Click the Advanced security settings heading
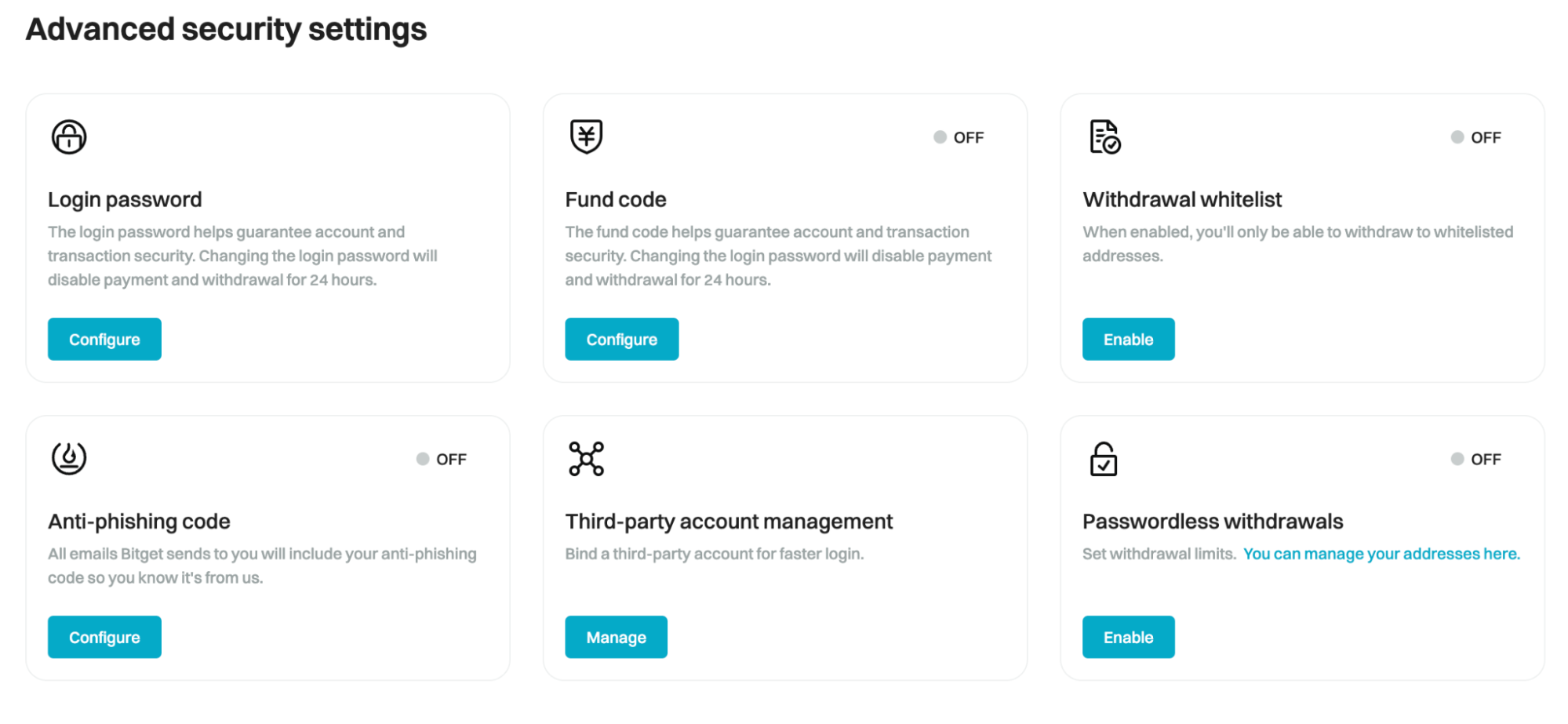The image size is (1568, 724). click(226, 30)
